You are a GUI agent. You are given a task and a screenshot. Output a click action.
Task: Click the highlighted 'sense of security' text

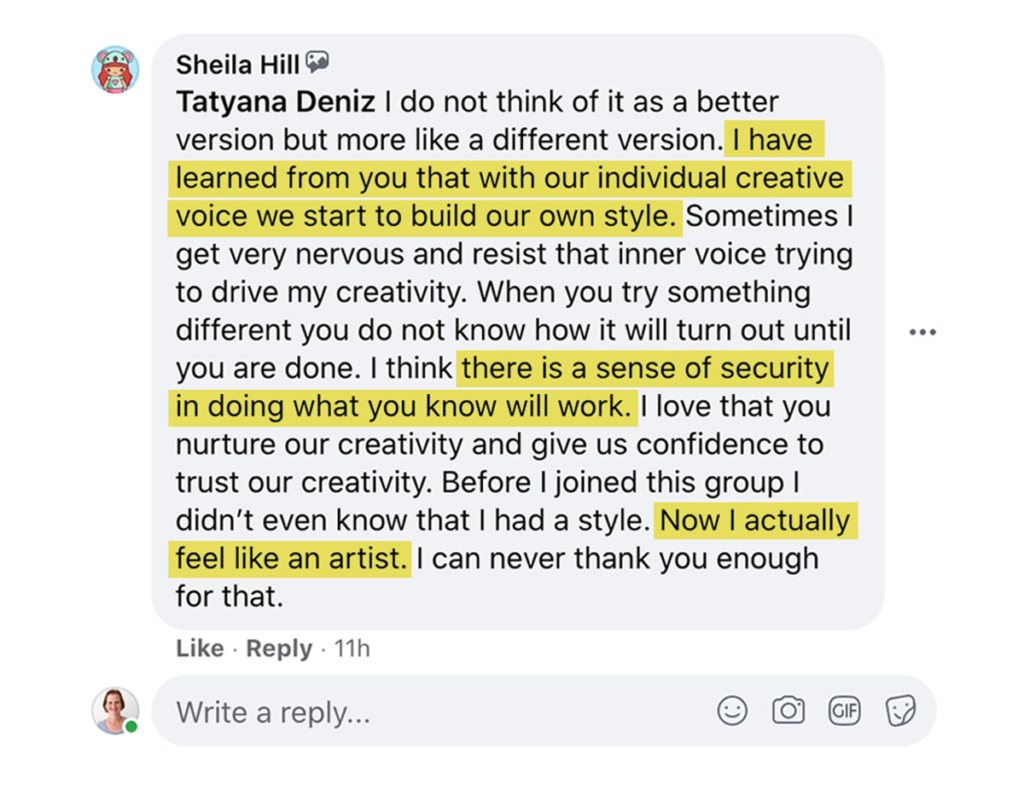coord(645,369)
